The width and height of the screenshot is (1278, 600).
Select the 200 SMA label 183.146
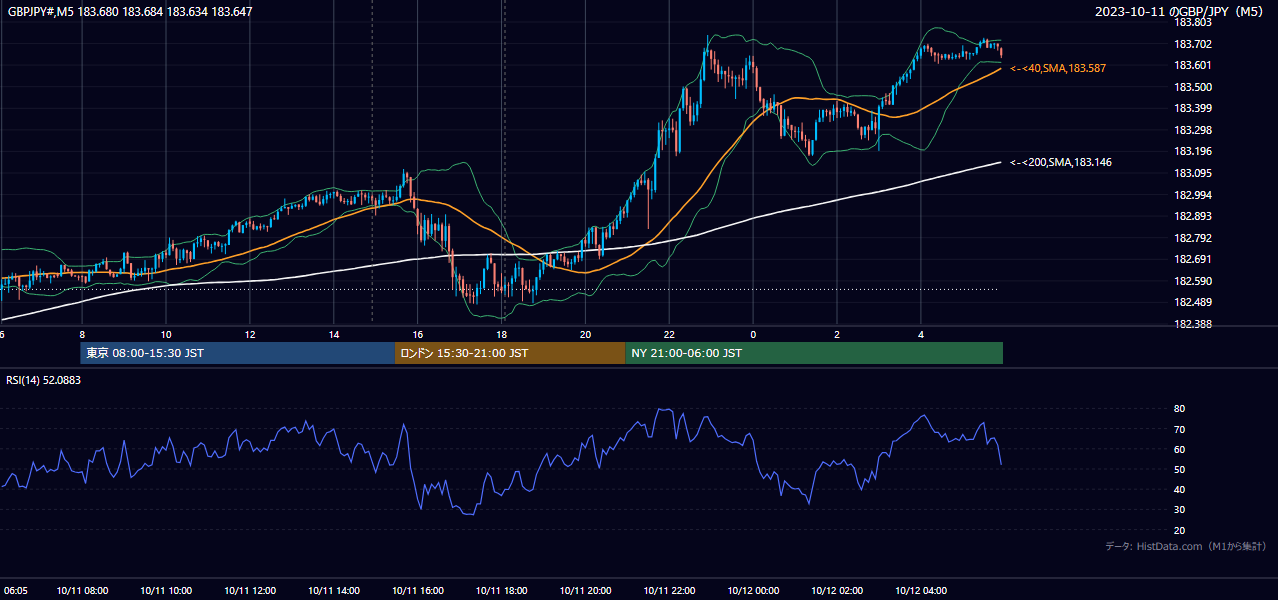pyautogui.click(x=1061, y=162)
